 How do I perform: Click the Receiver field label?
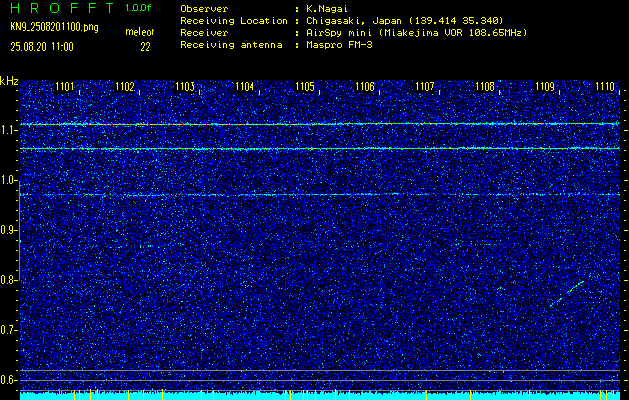tap(204, 32)
